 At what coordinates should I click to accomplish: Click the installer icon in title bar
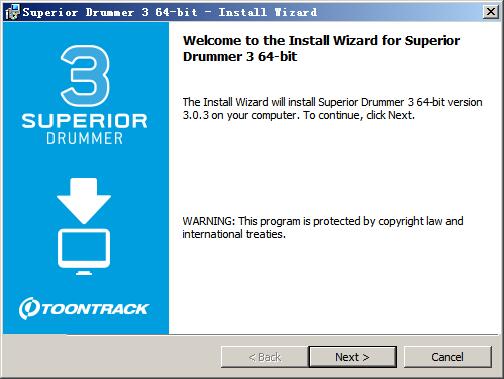coord(12,12)
